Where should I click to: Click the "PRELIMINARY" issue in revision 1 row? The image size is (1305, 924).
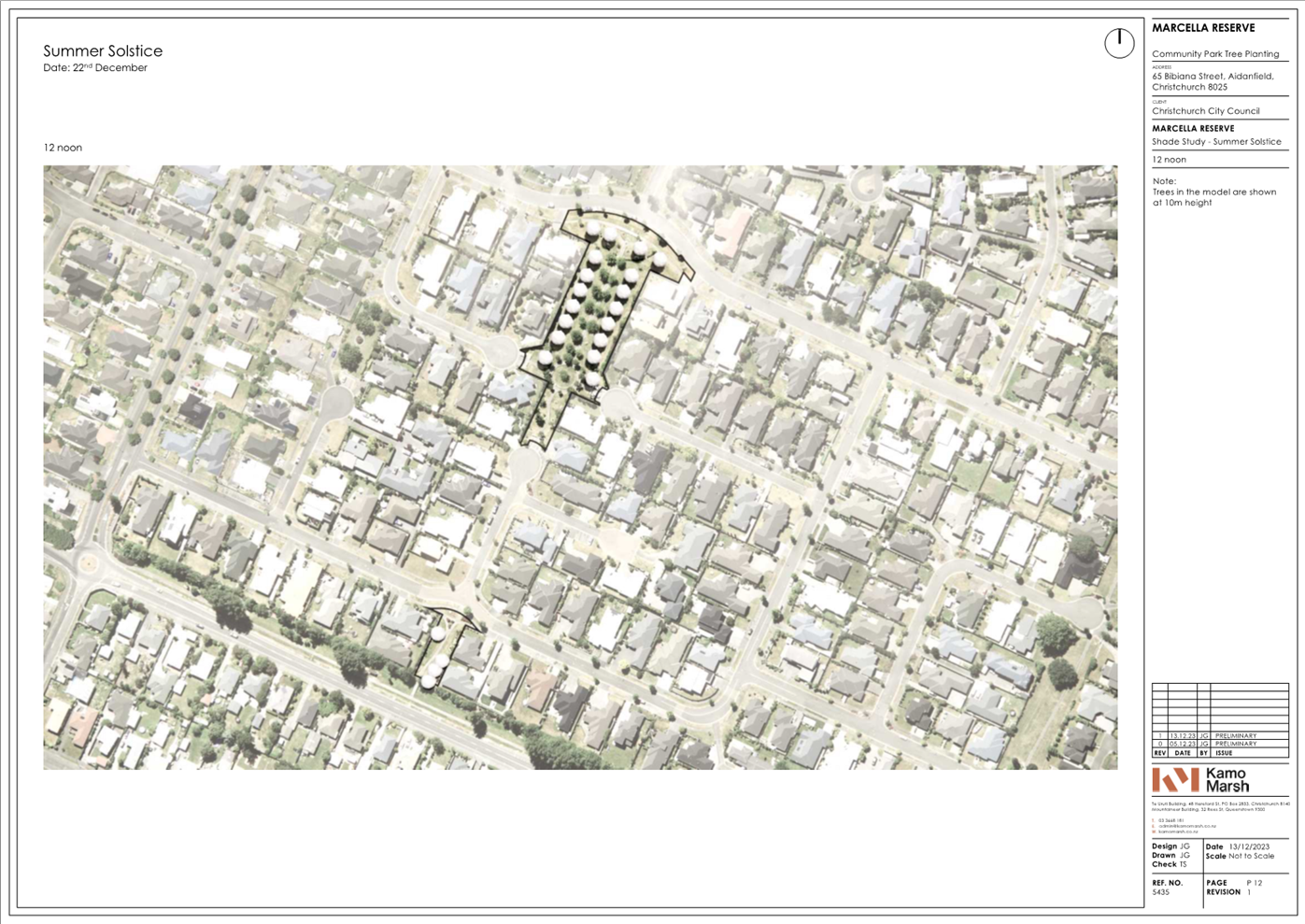coord(1235,736)
